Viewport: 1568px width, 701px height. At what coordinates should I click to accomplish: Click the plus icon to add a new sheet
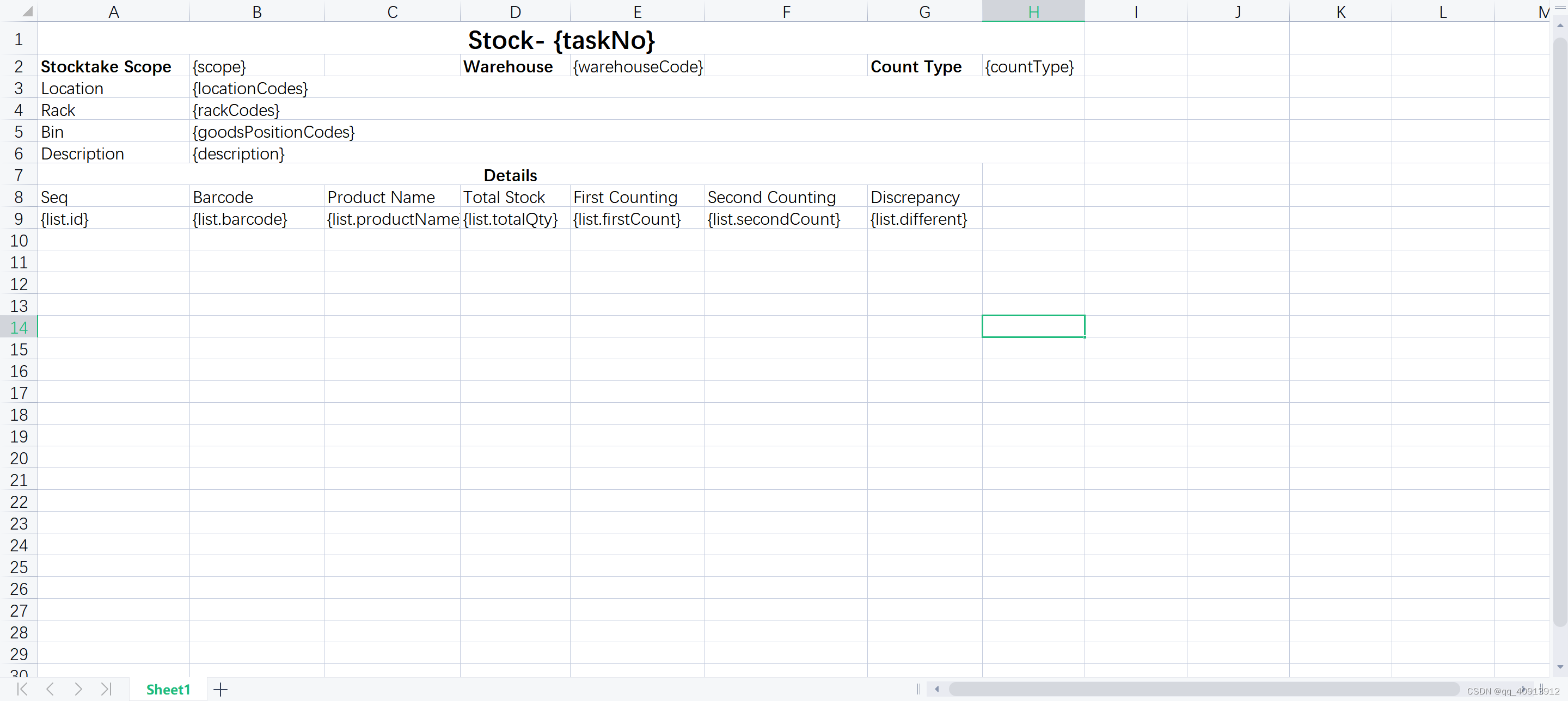pyautogui.click(x=220, y=690)
